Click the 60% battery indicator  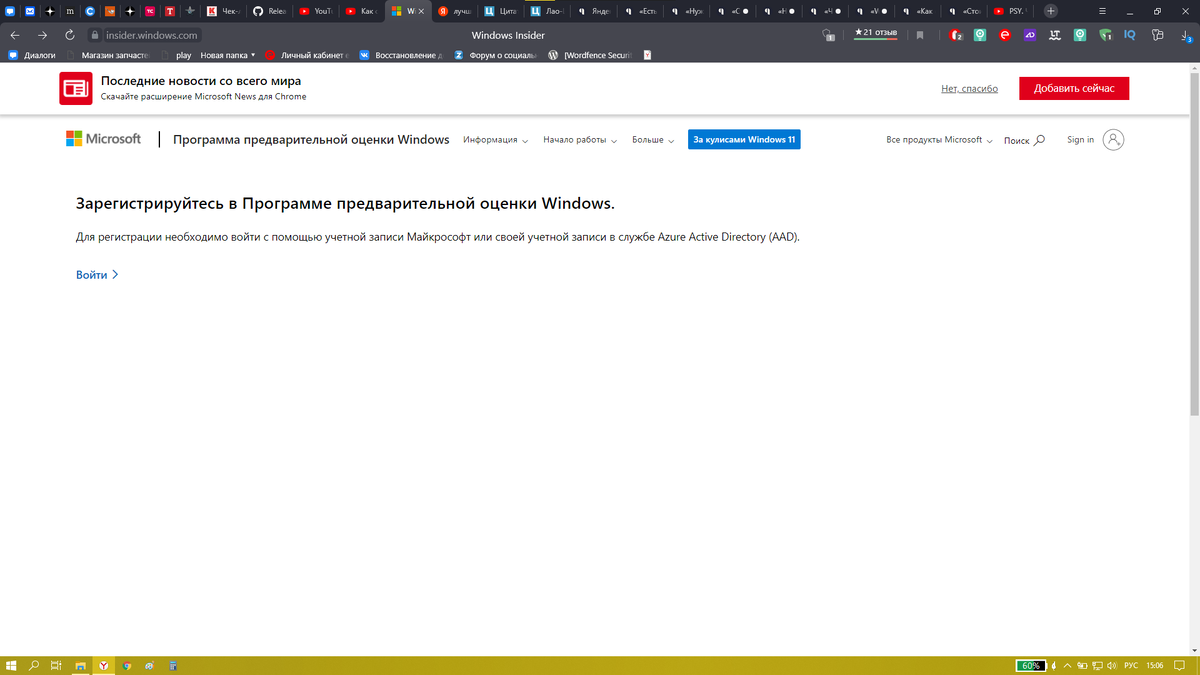tap(1030, 666)
